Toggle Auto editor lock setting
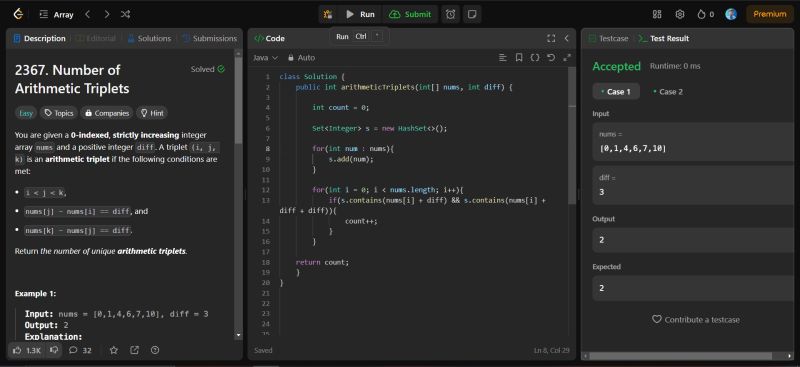 click(x=302, y=58)
